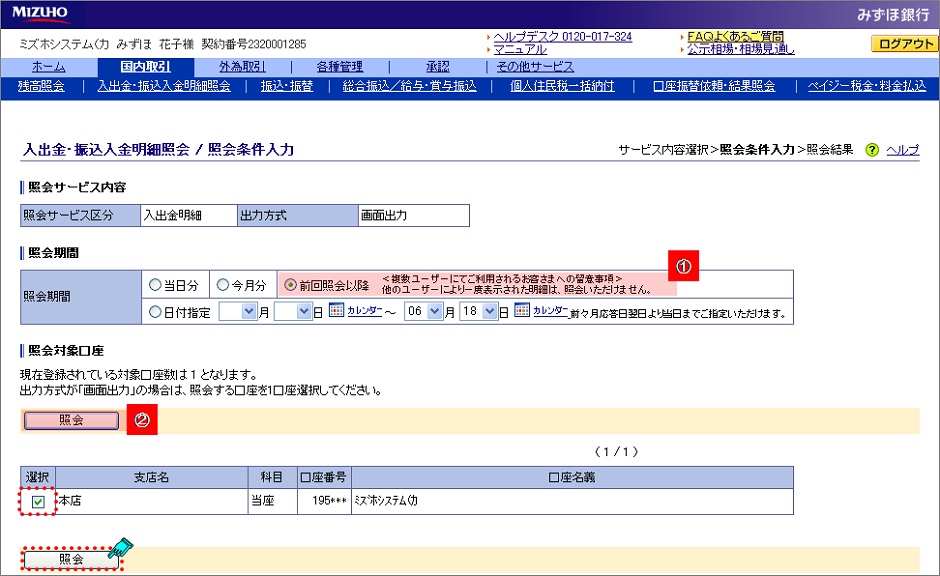Image resolution: width=940 pixels, height=576 pixels.
Task: Click the start date カレンダー link
Action: [364, 310]
